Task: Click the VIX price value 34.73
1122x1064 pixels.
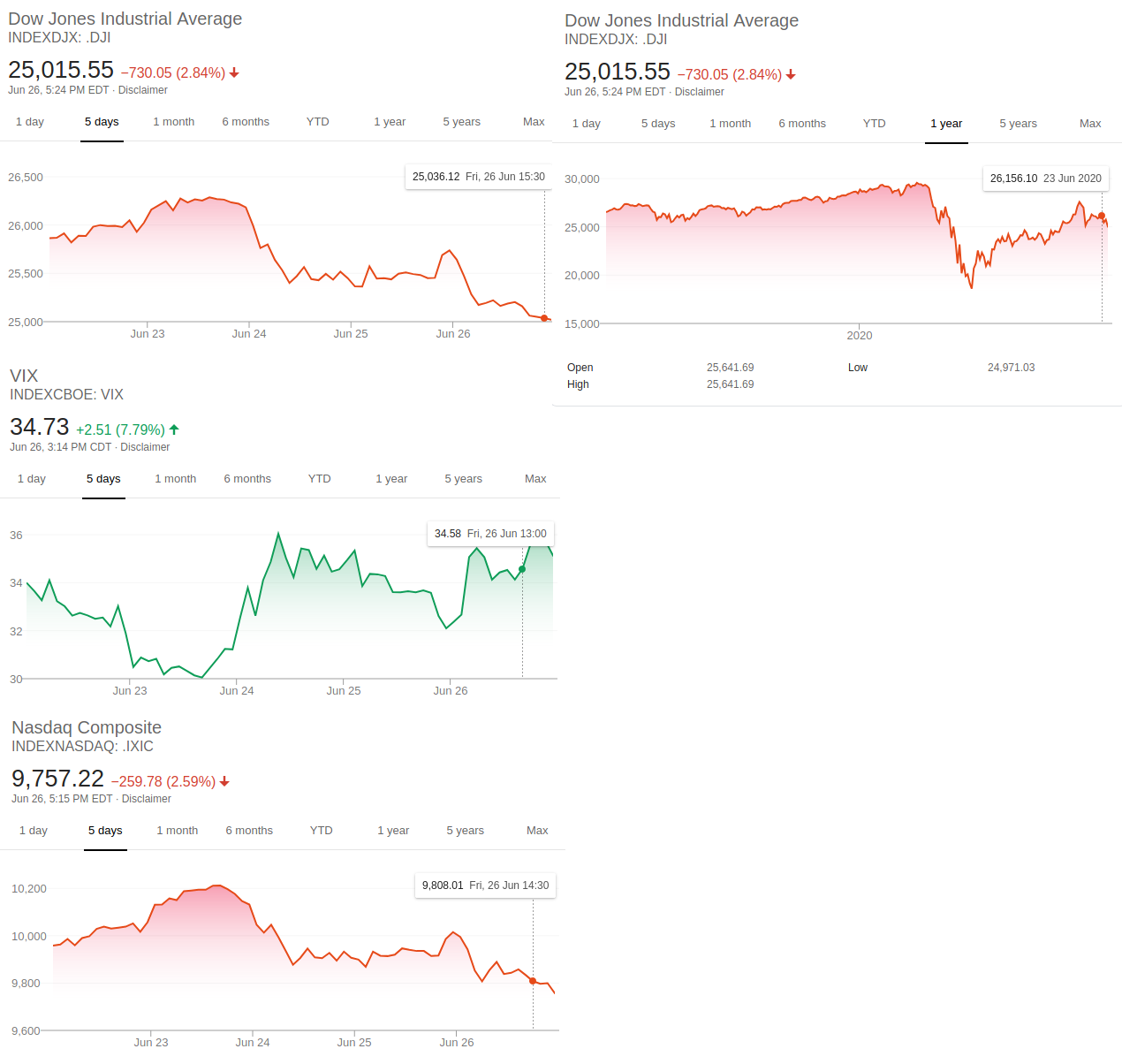Action: click(x=40, y=427)
